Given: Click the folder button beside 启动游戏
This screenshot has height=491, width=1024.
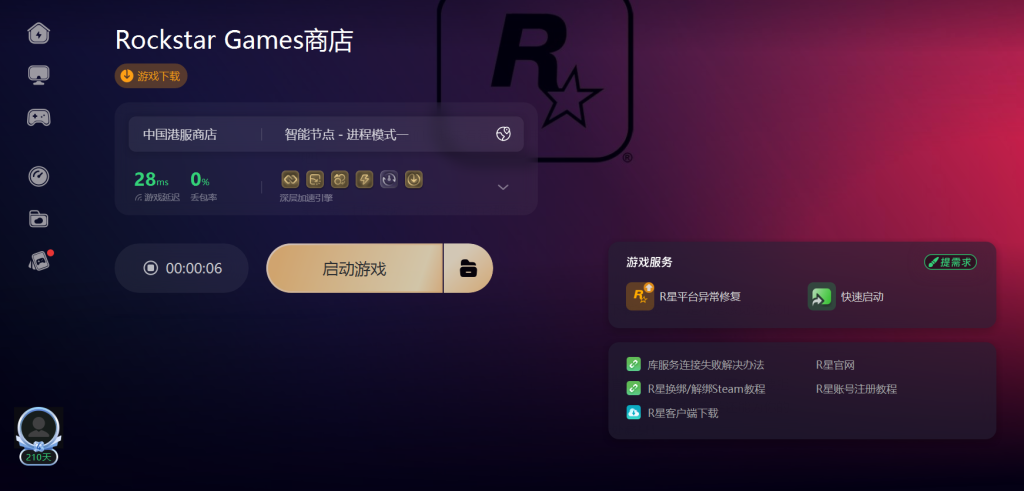Looking at the screenshot, I should coord(468,268).
